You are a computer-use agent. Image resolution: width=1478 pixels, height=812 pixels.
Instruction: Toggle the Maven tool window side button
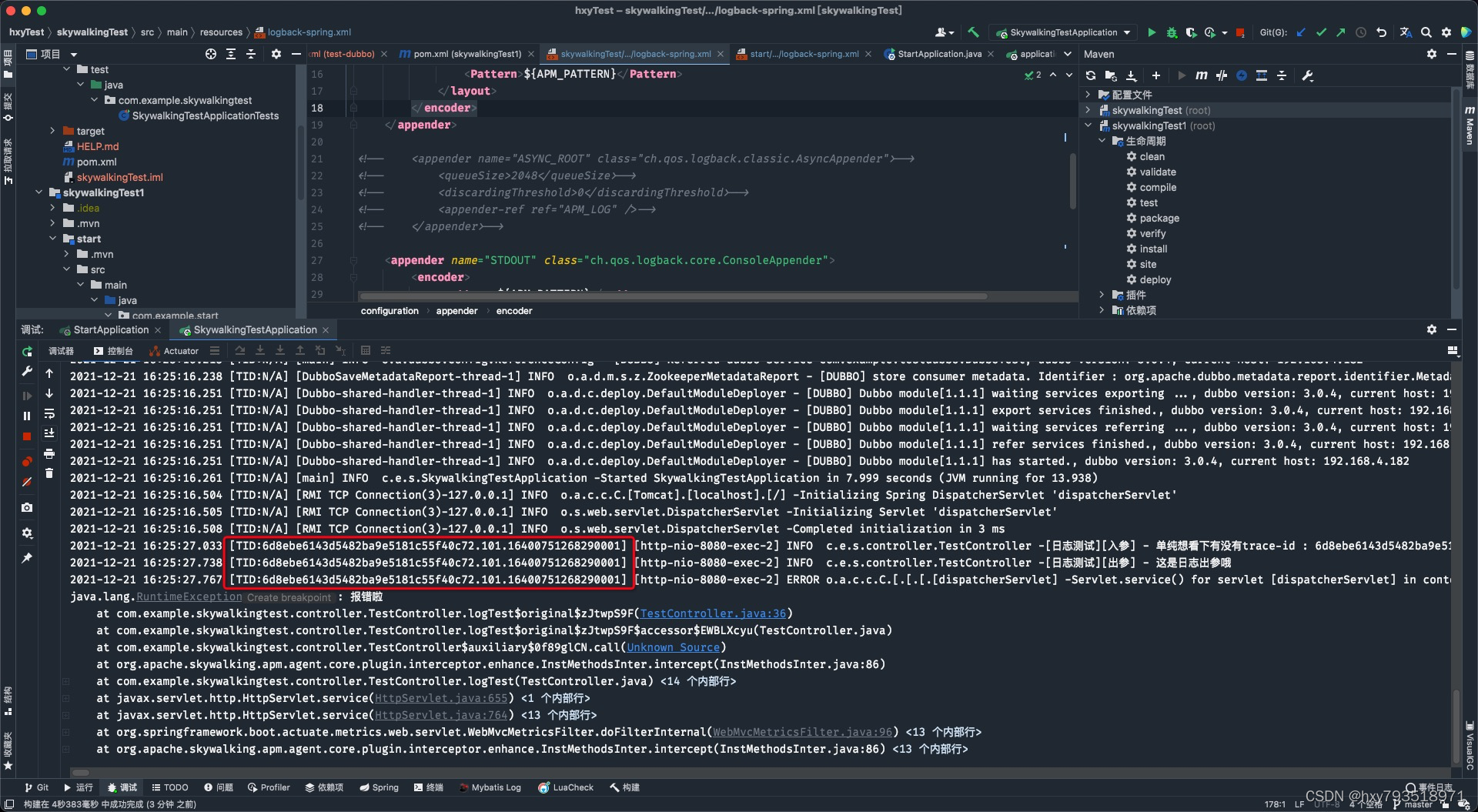(x=1470, y=127)
